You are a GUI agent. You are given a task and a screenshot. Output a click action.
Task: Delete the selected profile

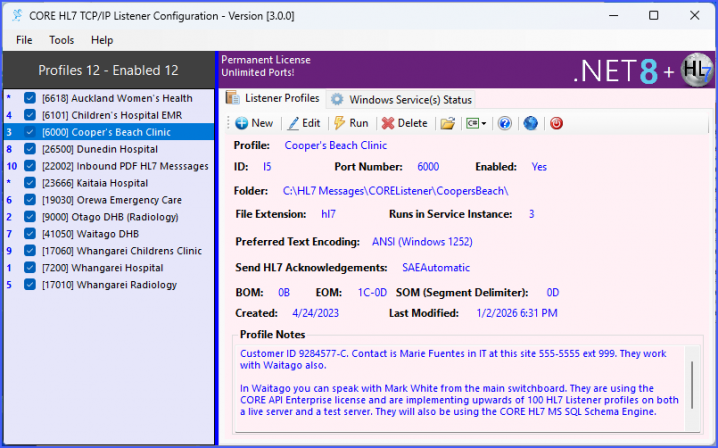coord(404,123)
